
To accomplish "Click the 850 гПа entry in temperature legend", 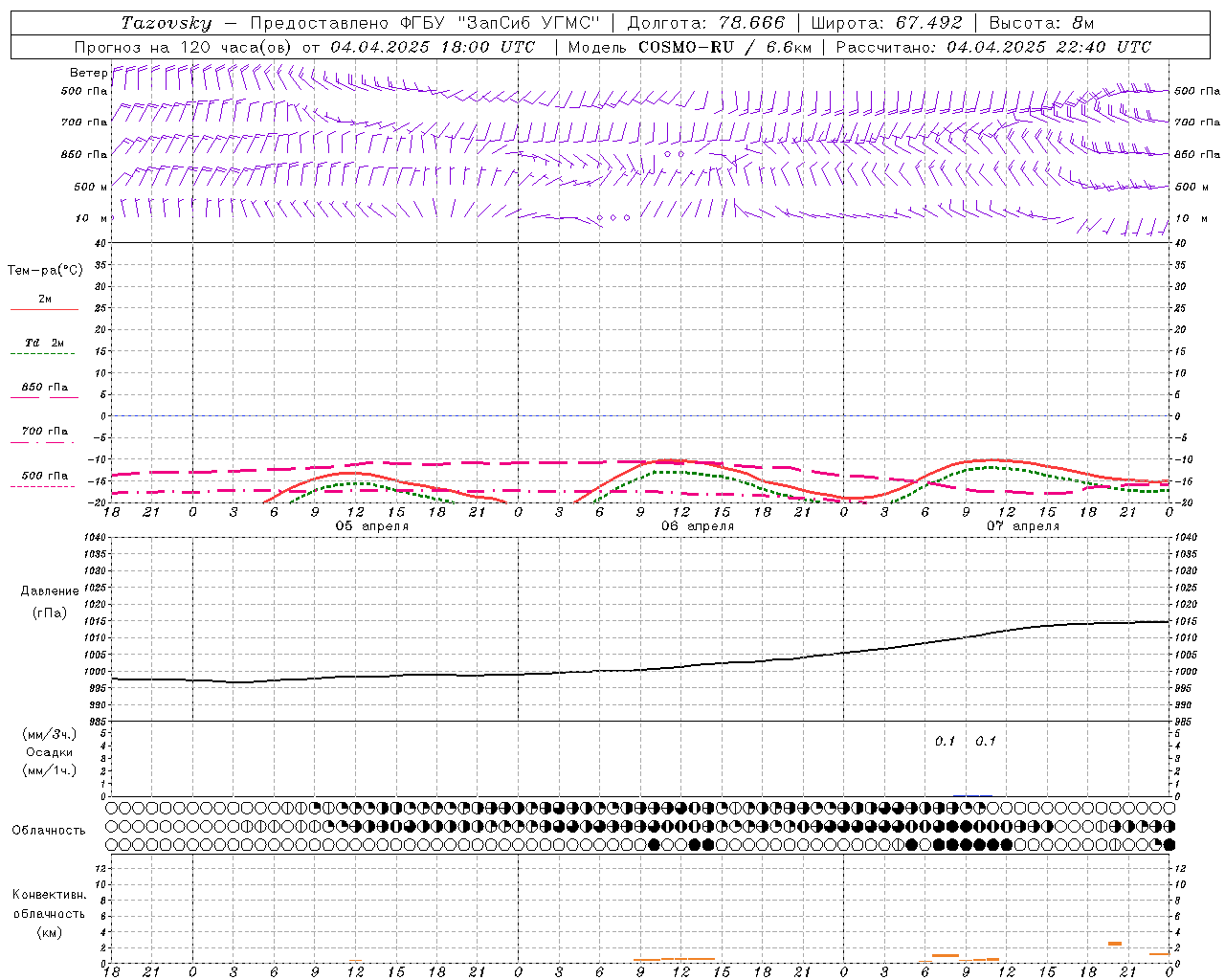I will [45, 388].
